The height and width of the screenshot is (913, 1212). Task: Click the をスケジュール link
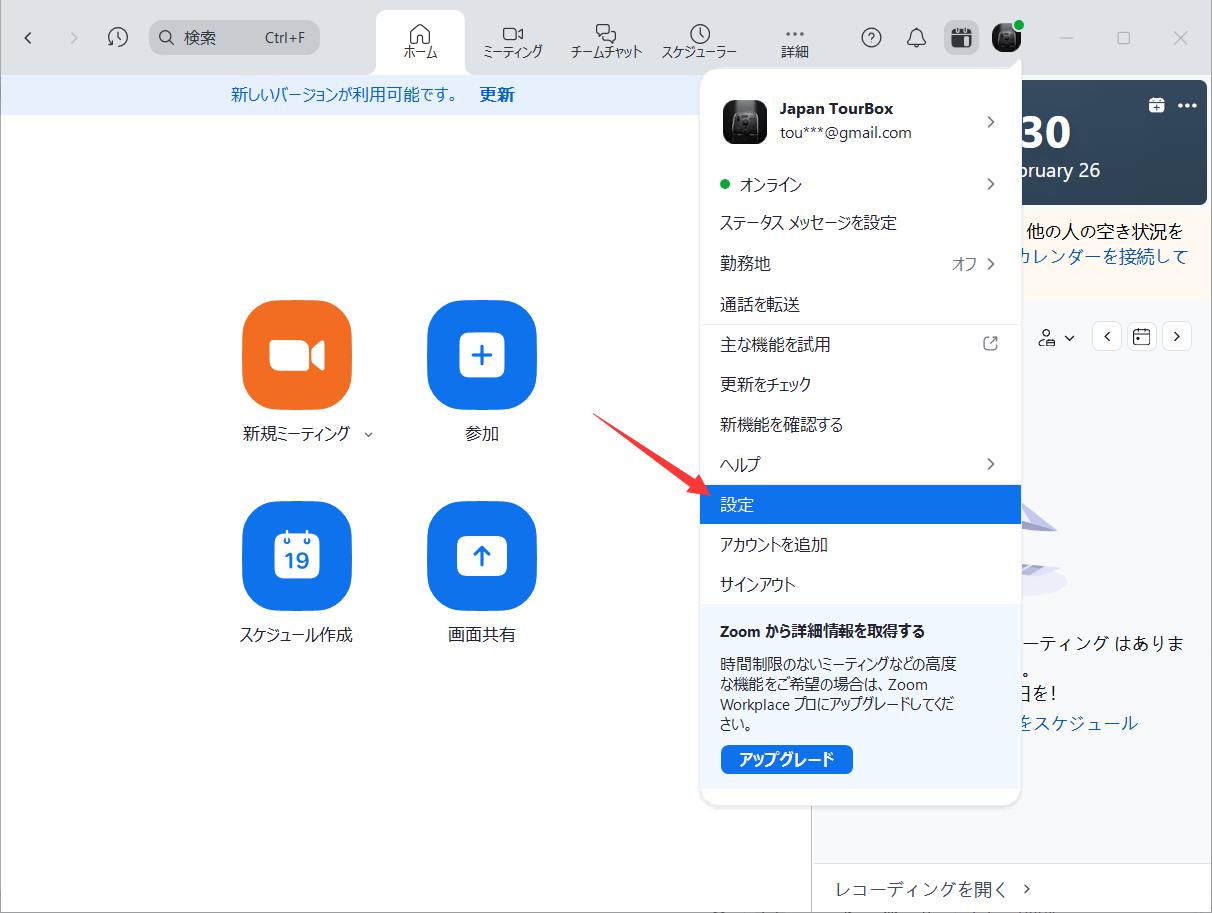tap(1079, 722)
